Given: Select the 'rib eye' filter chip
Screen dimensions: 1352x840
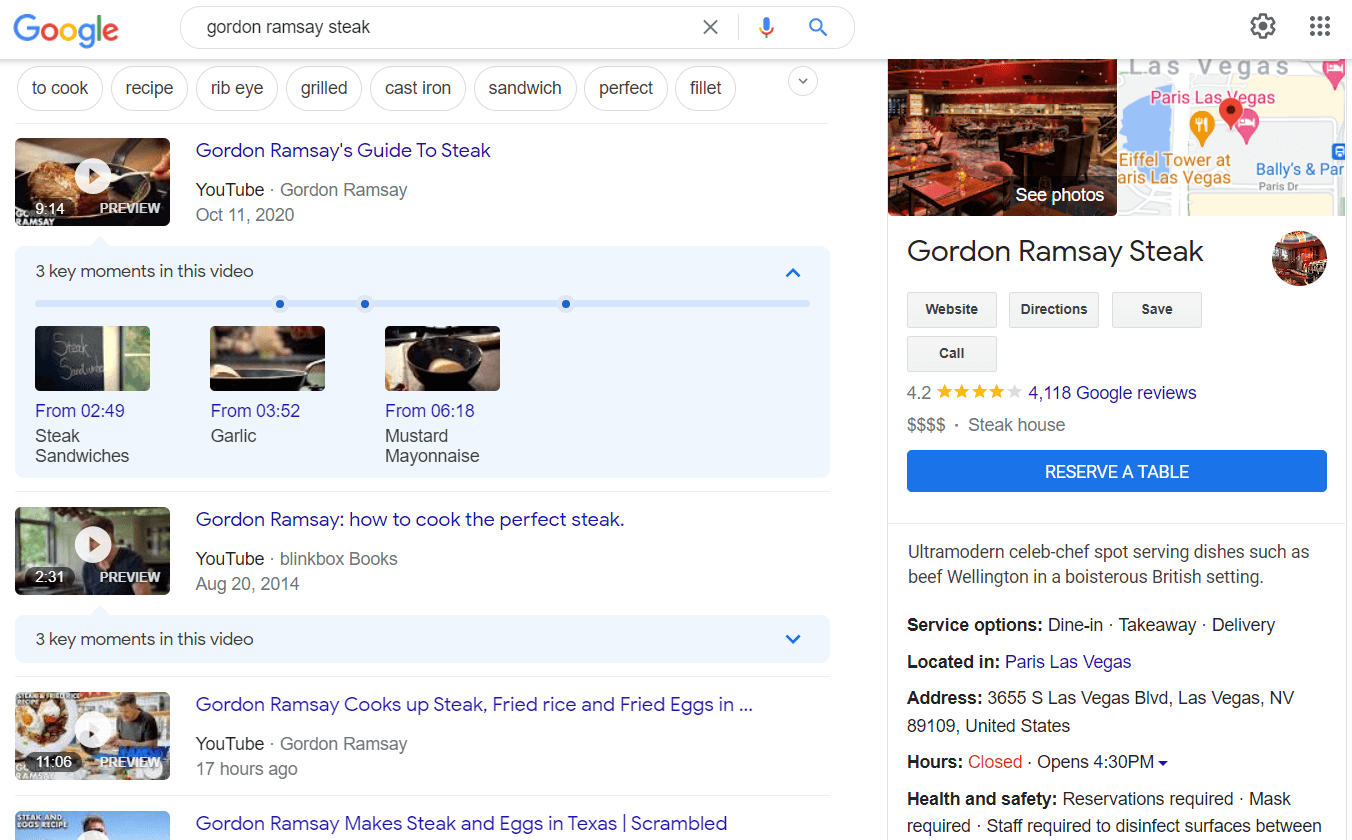Looking at the screenshot, I should coord(237,88).
